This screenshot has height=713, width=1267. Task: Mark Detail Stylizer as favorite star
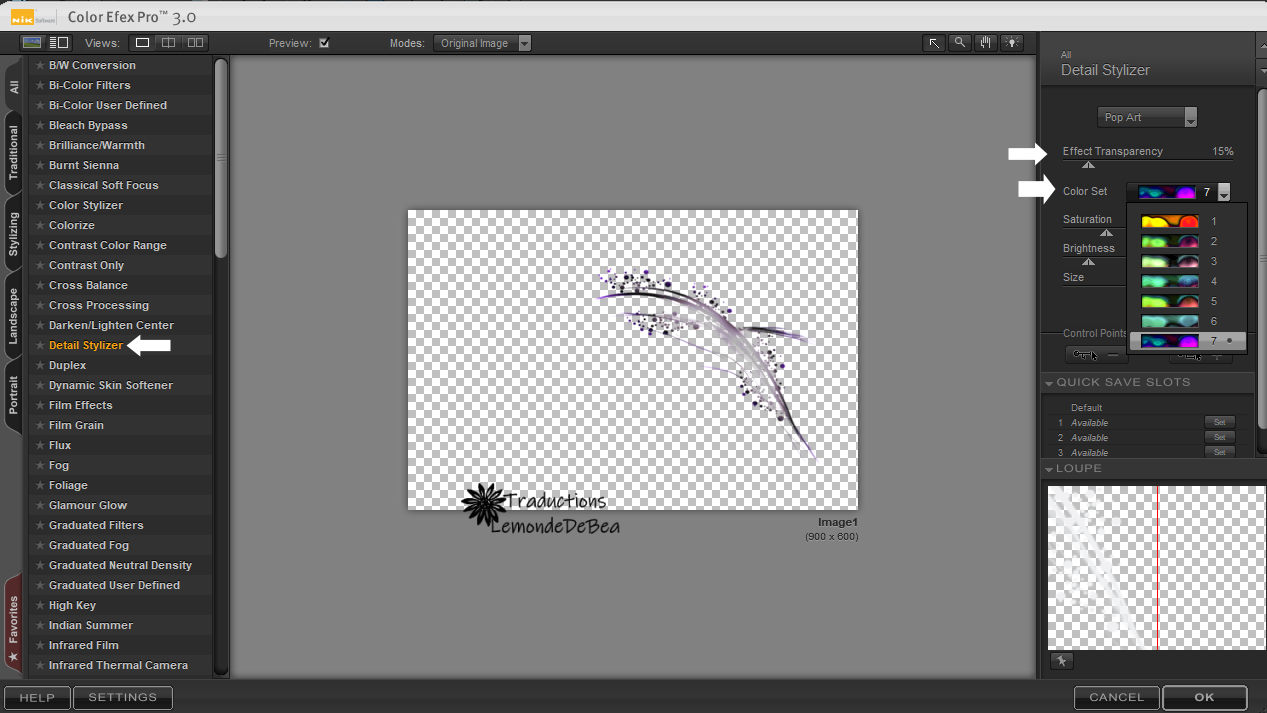[x=40, y=345]
